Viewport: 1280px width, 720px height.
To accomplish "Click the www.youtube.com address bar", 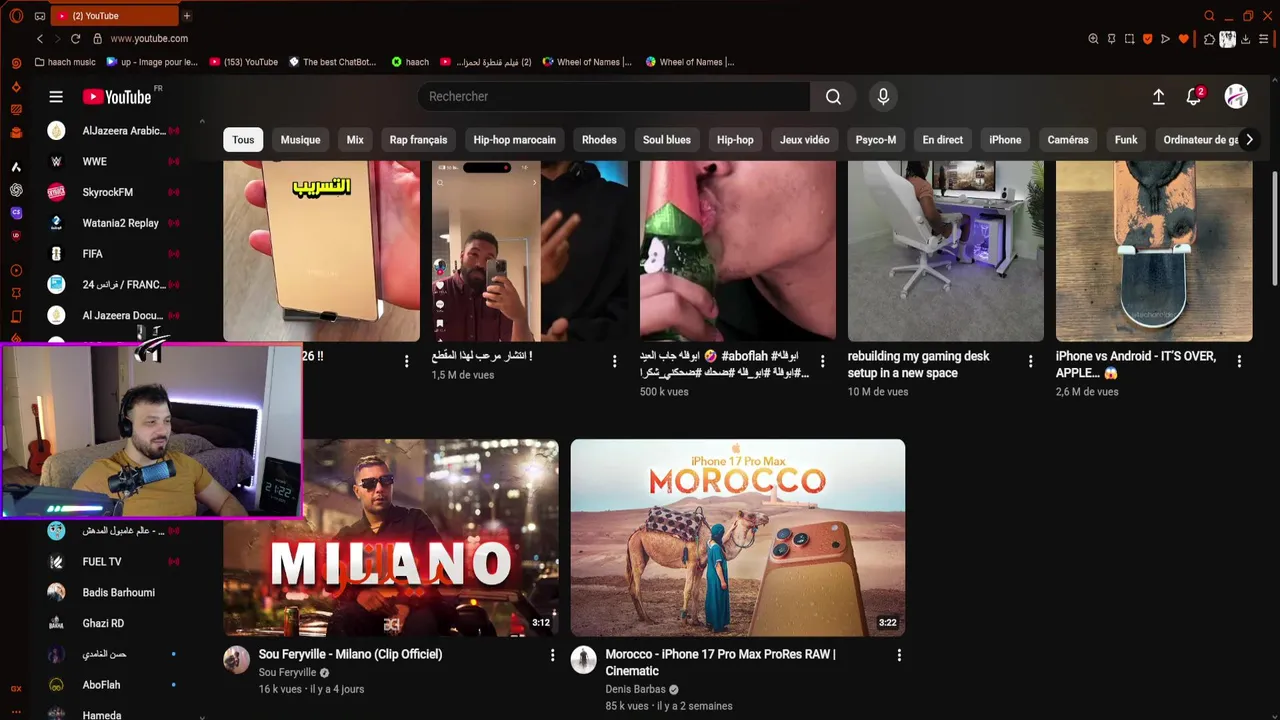I will click(149, 38).
